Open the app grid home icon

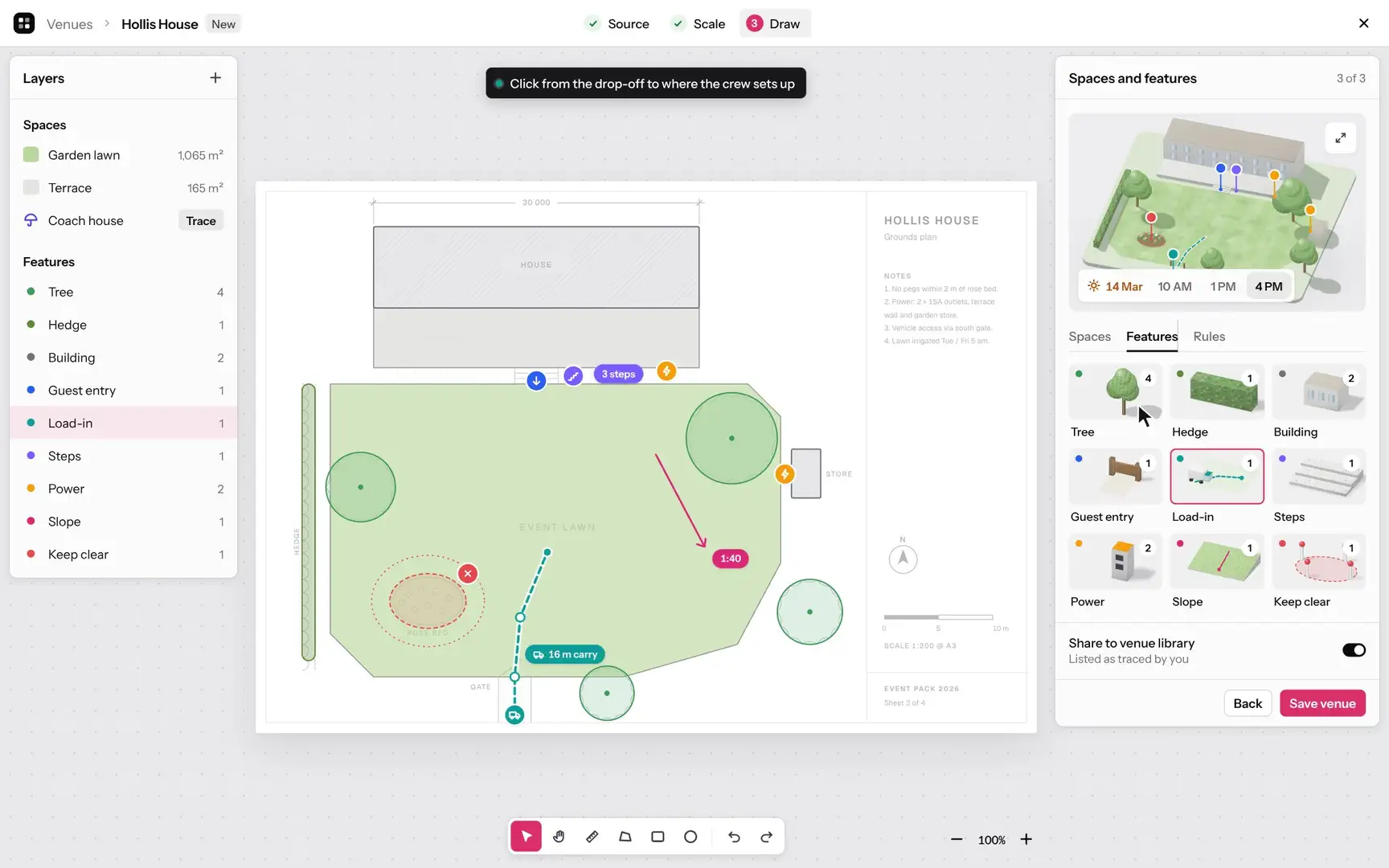click(24, 23)
